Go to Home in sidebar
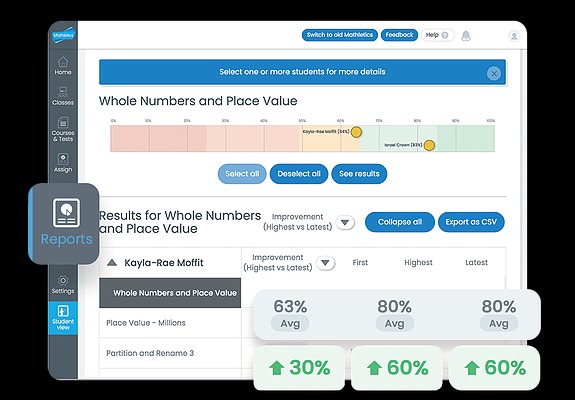The width and height of the screenshot is (575, 400). tap(63, 66)
